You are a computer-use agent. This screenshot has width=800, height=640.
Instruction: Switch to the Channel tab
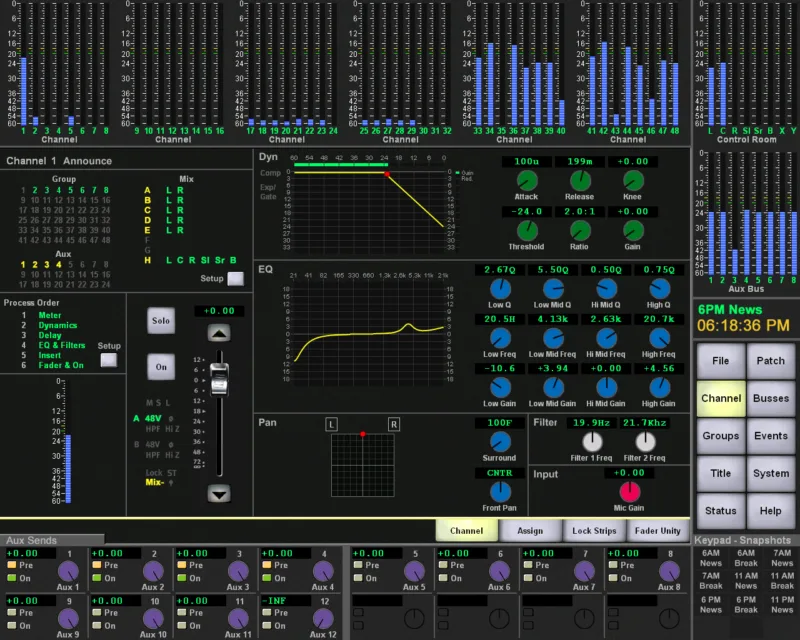point(467,531)
